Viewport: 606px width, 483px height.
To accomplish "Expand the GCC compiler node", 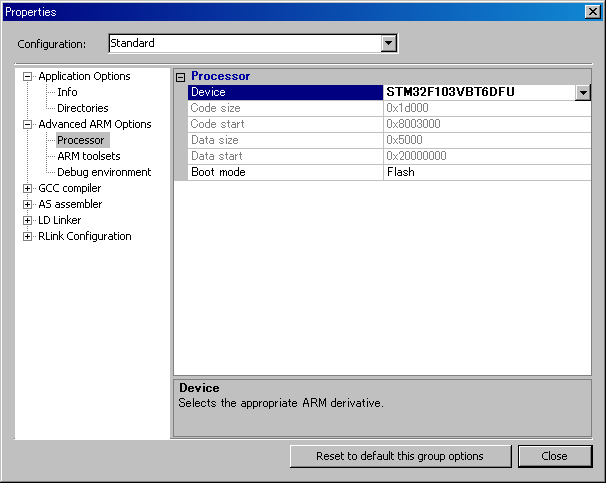I will (x=28, y=188).
